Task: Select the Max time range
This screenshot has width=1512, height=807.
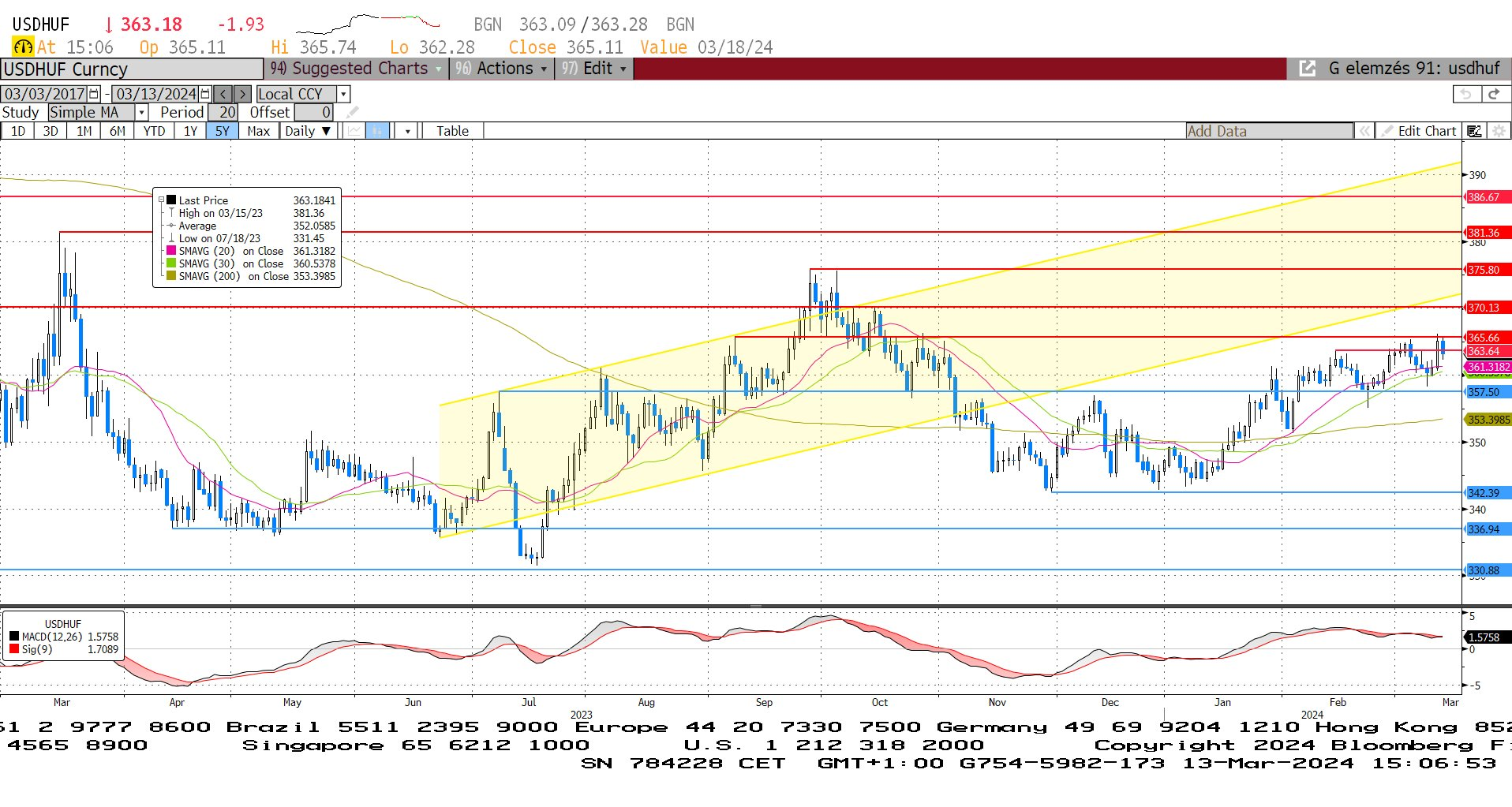Action: 258,131
